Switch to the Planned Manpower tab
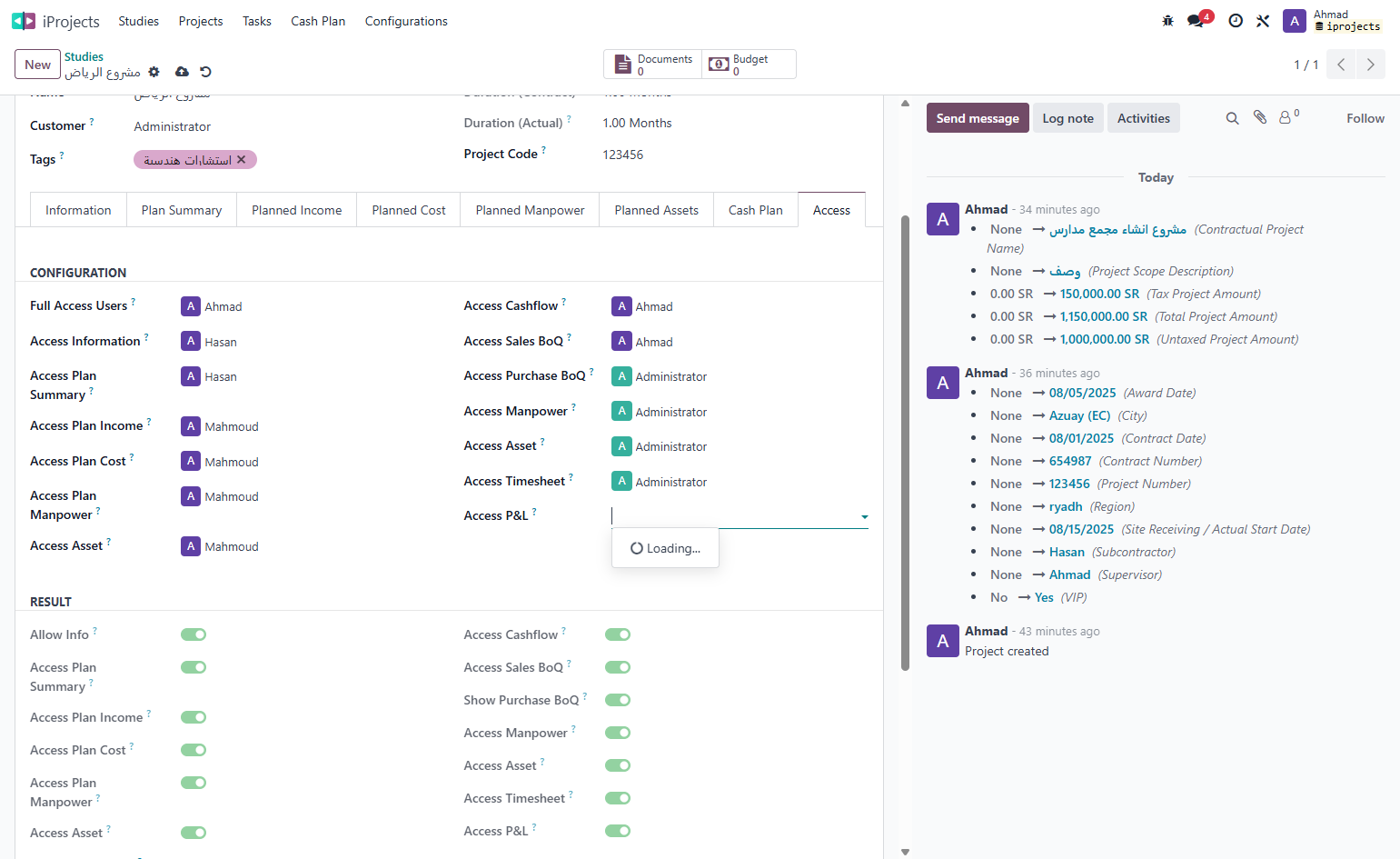1400x859 pixels. tap(530, 210)
